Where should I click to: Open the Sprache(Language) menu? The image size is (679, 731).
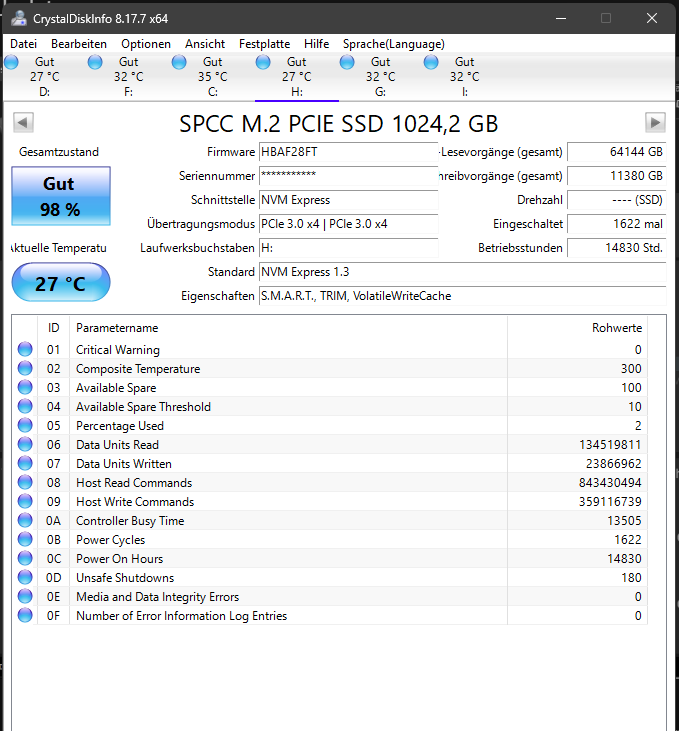tap(394, 44)
